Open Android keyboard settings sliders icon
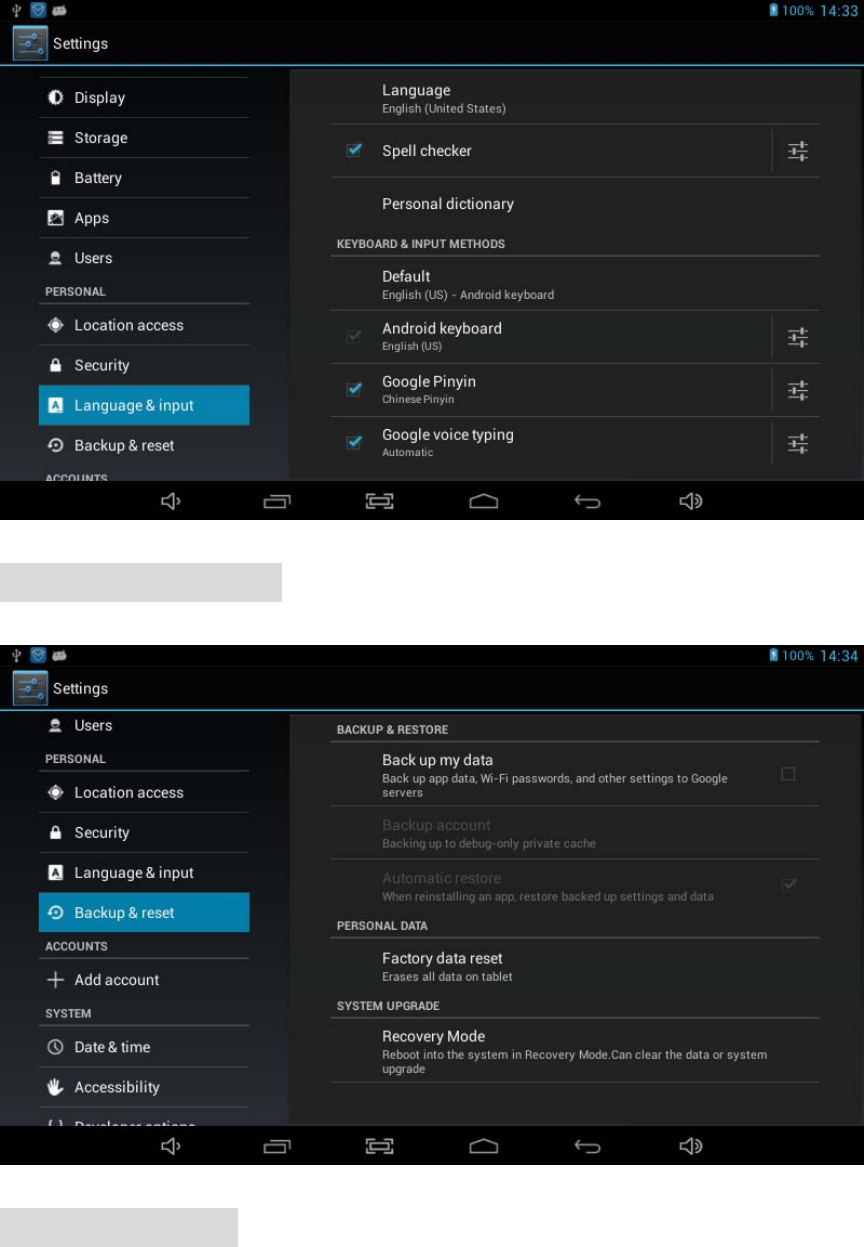This screenshot has width=864, height=1247. coord(797,337)
